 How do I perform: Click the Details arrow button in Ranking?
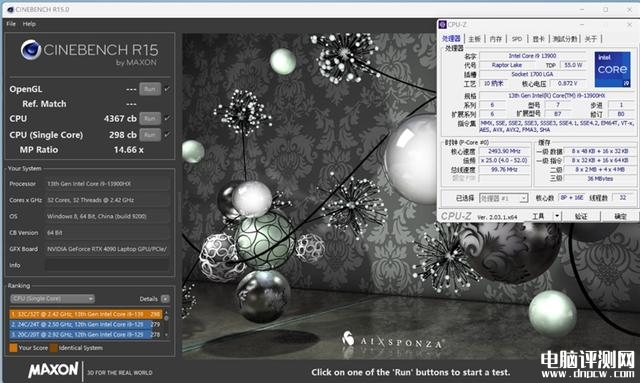(165, 299)
